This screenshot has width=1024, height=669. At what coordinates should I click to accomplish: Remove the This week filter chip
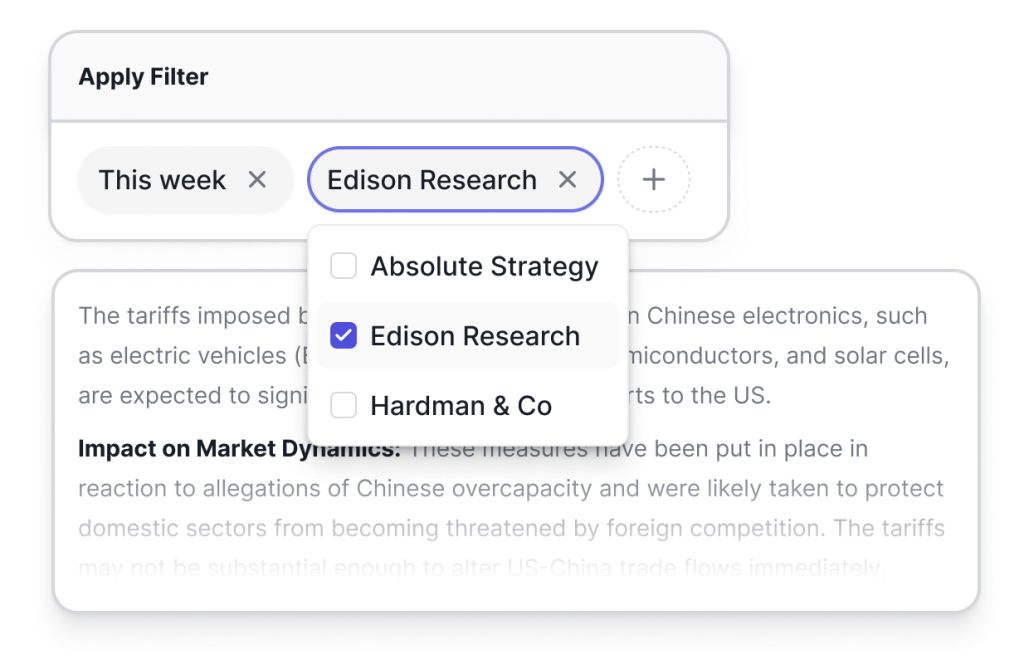257,180
